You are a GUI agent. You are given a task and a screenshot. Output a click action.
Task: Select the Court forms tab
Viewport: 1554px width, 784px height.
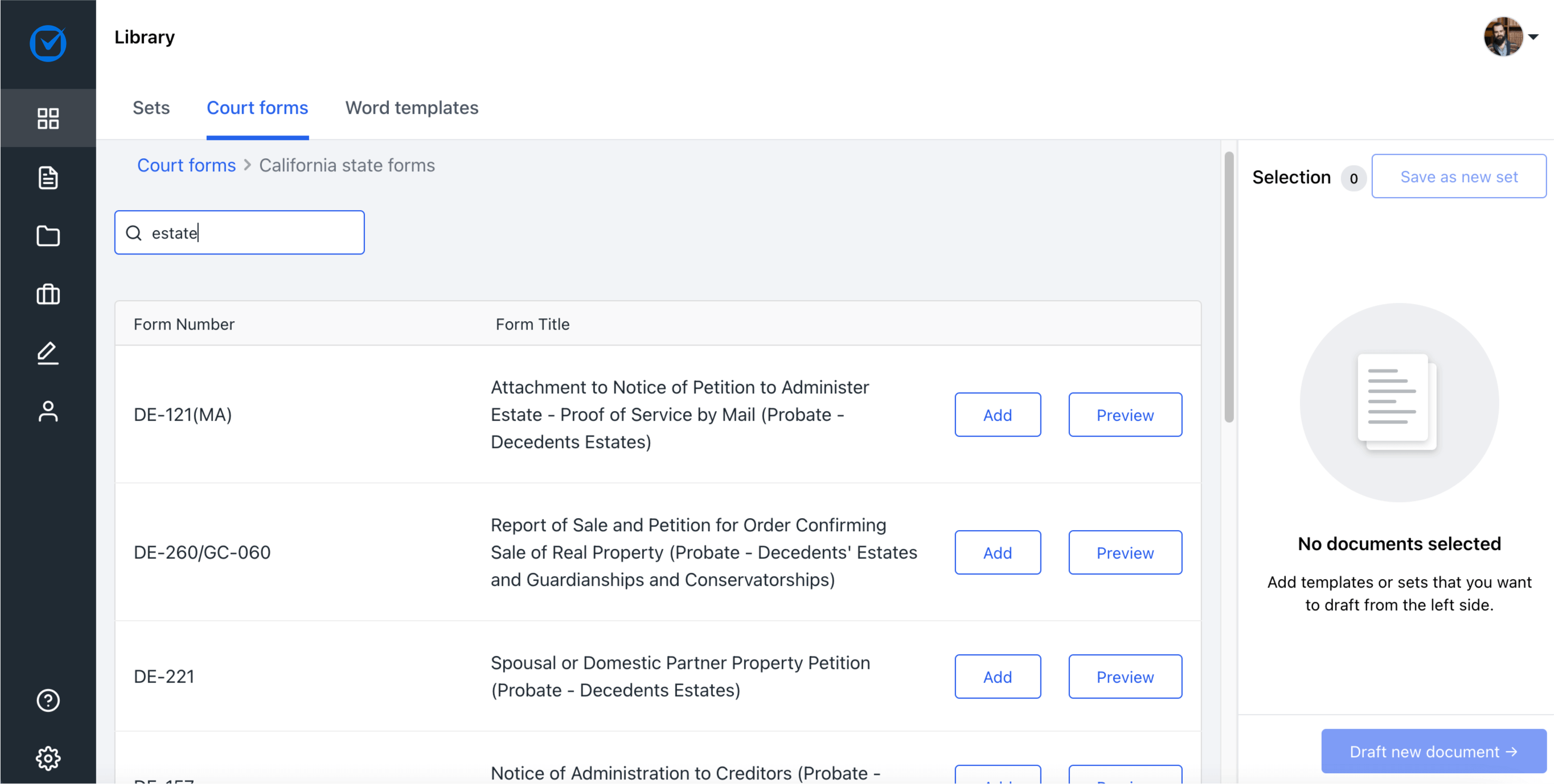coord(257,108)
